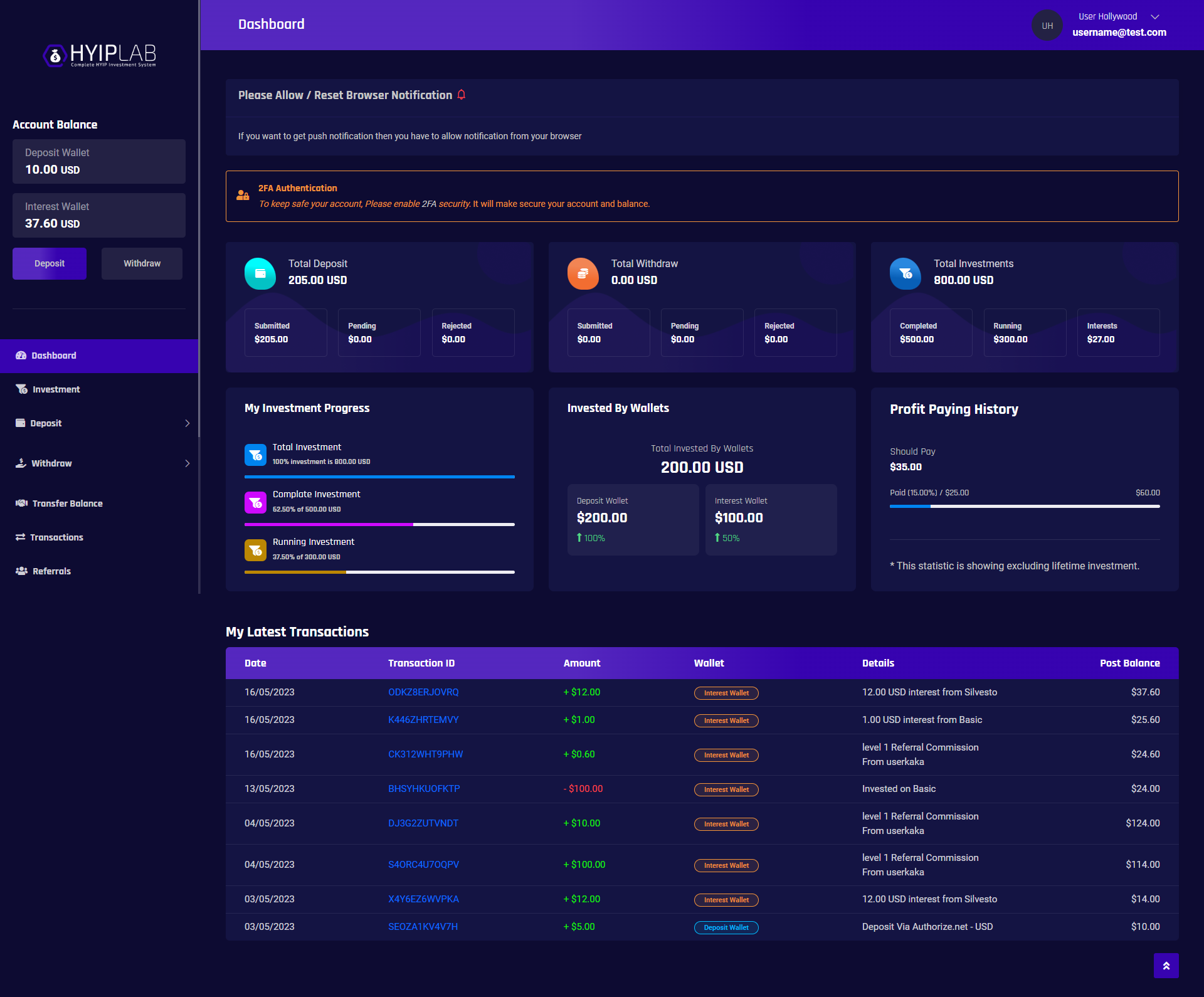Click the UH user avatar
The width and height of the screenshot is (1204, 997).
[1047, 26]
